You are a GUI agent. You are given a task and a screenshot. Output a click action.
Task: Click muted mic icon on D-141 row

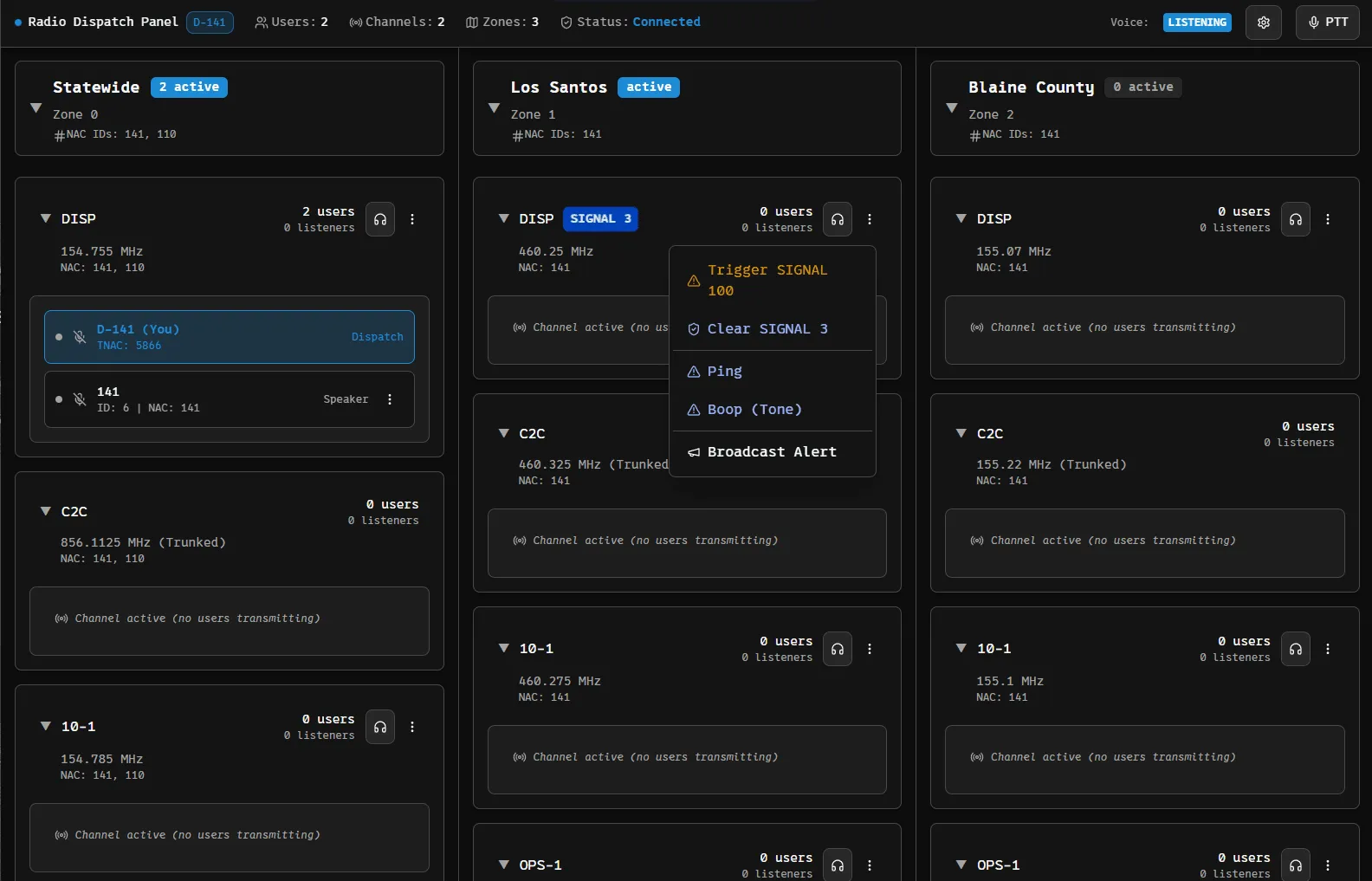point(80,337)
